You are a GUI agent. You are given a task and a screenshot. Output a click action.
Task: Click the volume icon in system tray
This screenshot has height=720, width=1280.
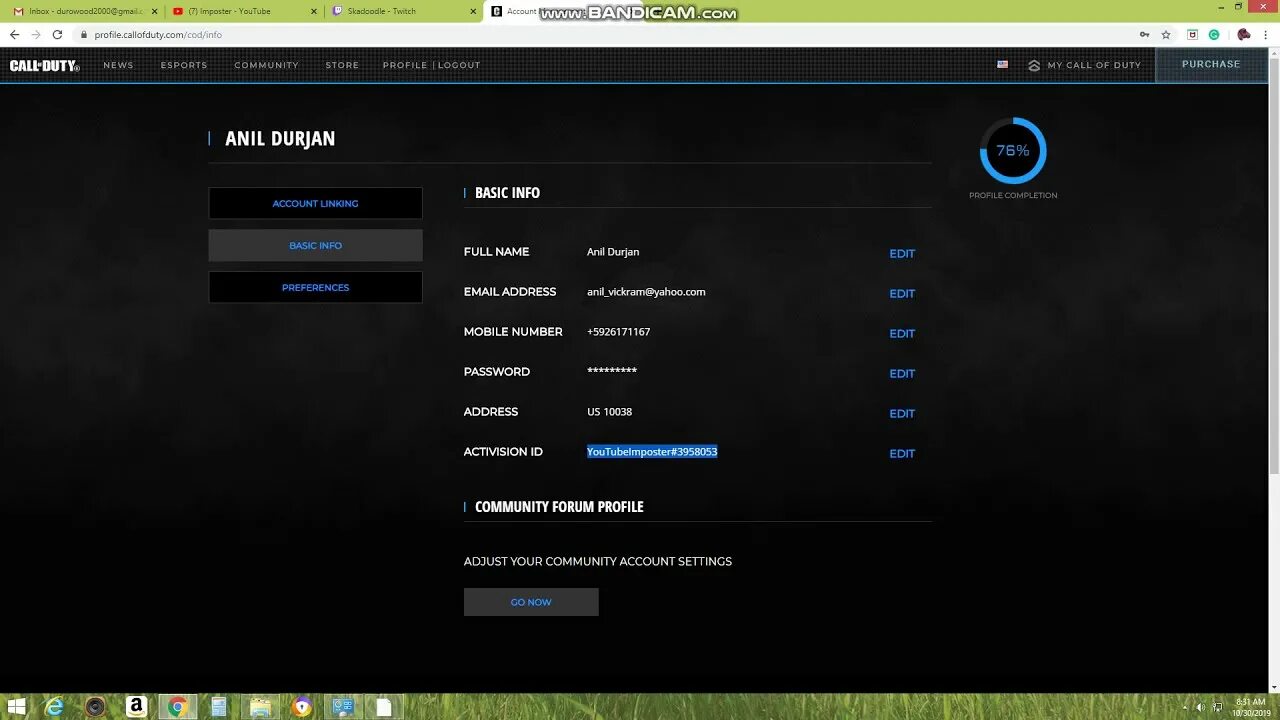point(1200,707)
